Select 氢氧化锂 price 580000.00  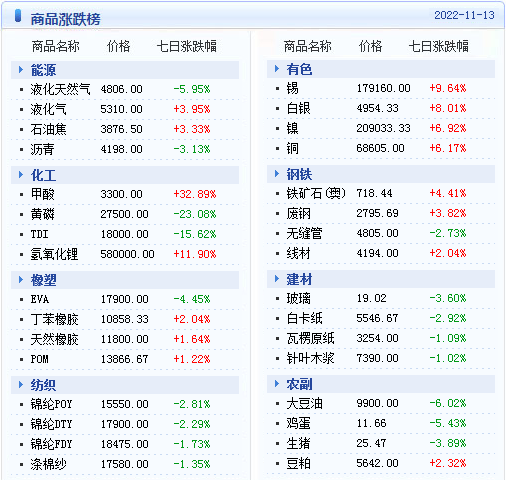(x=127, y=254)
